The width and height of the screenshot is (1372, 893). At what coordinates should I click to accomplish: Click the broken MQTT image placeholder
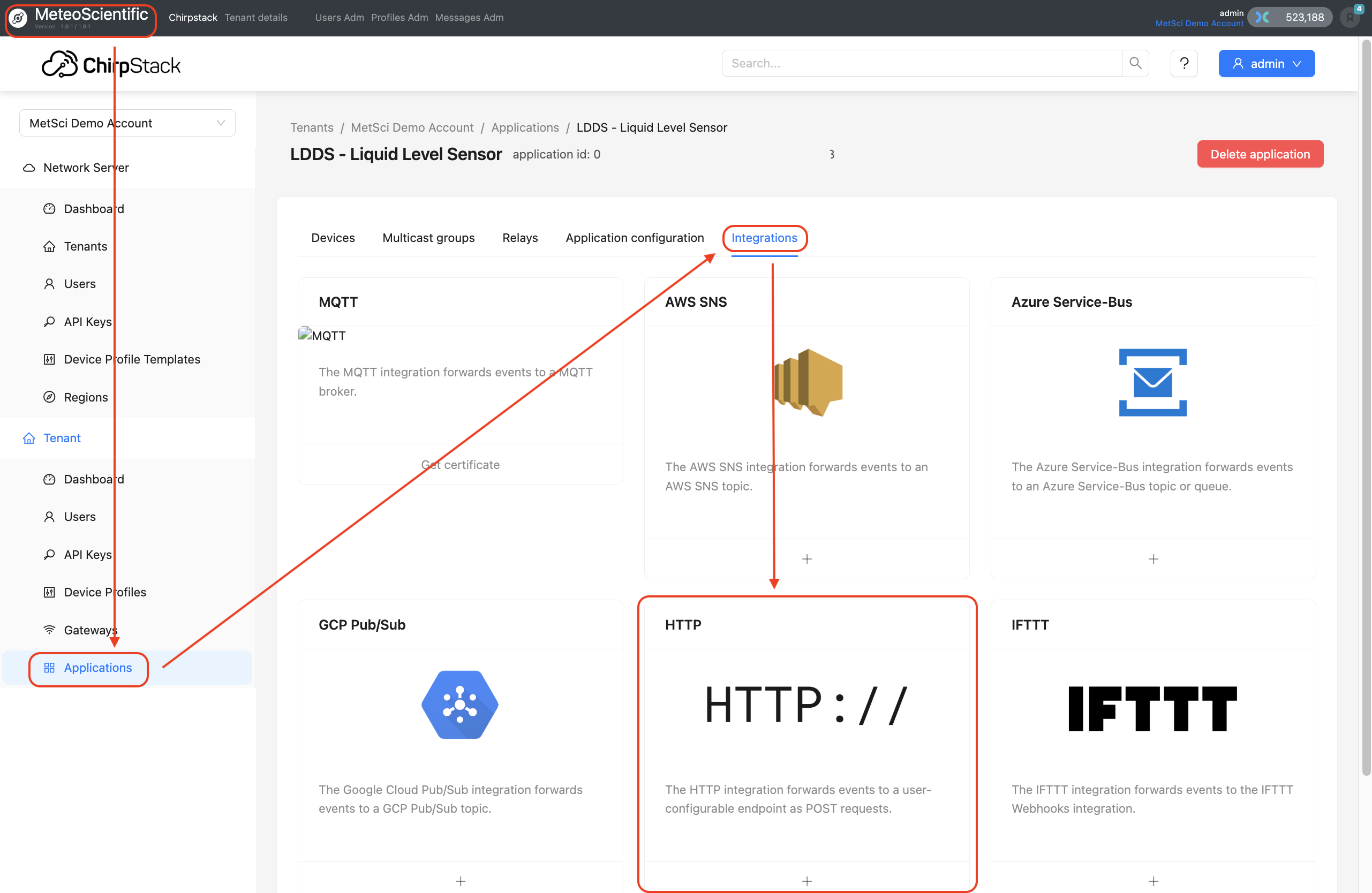click(x=322, y=335)
